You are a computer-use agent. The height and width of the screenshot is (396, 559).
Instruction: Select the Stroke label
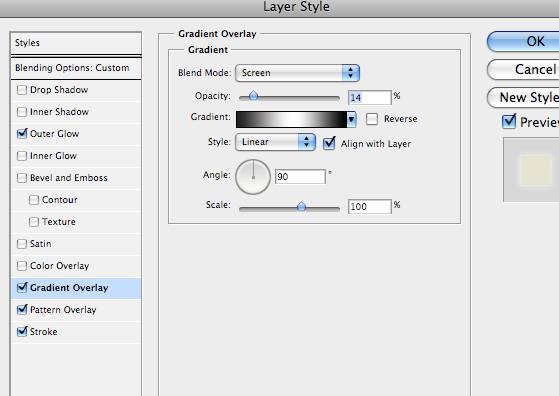coord(43,332)
